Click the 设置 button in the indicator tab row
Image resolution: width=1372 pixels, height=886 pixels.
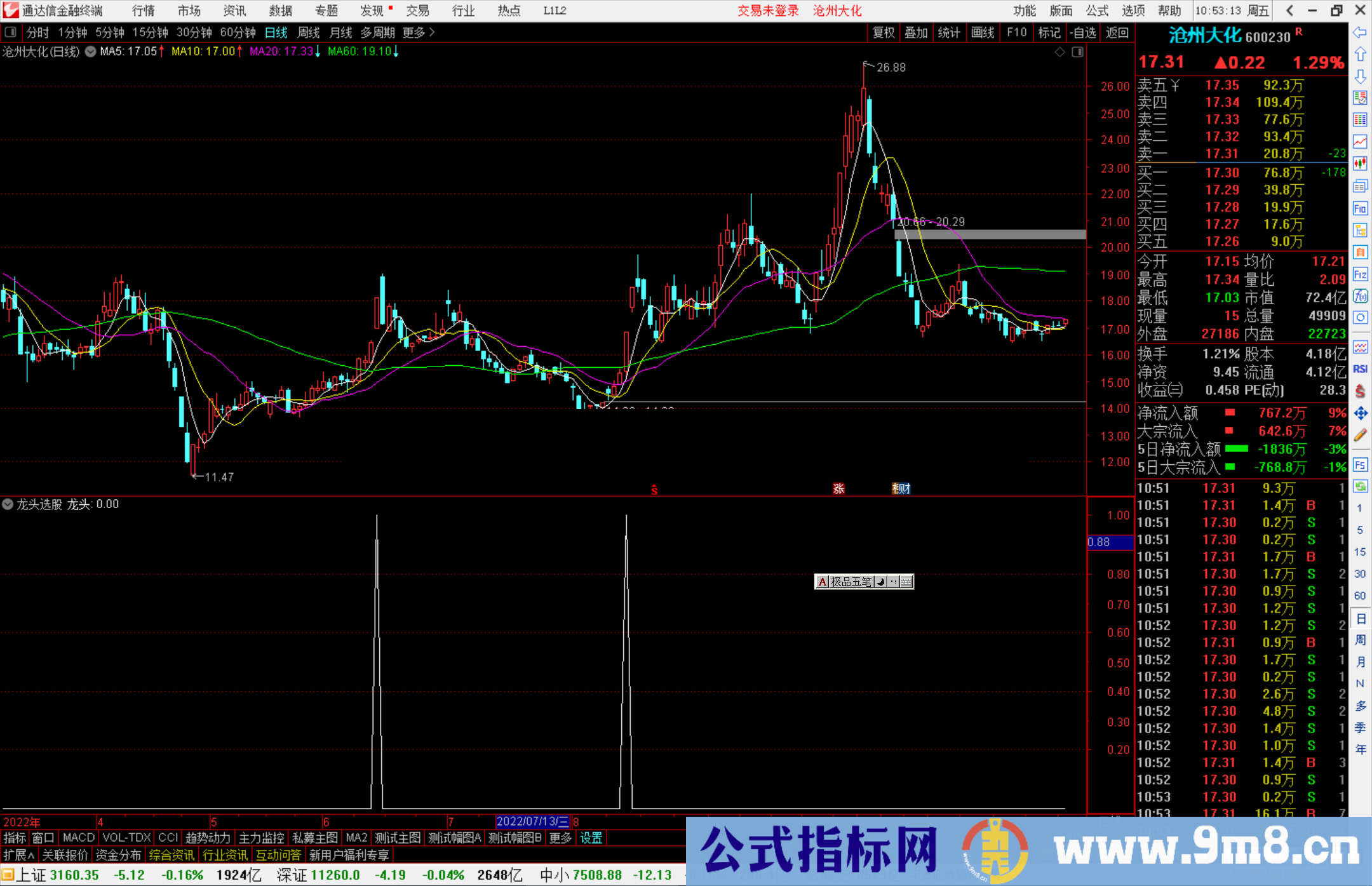click(x=590, y=838)
